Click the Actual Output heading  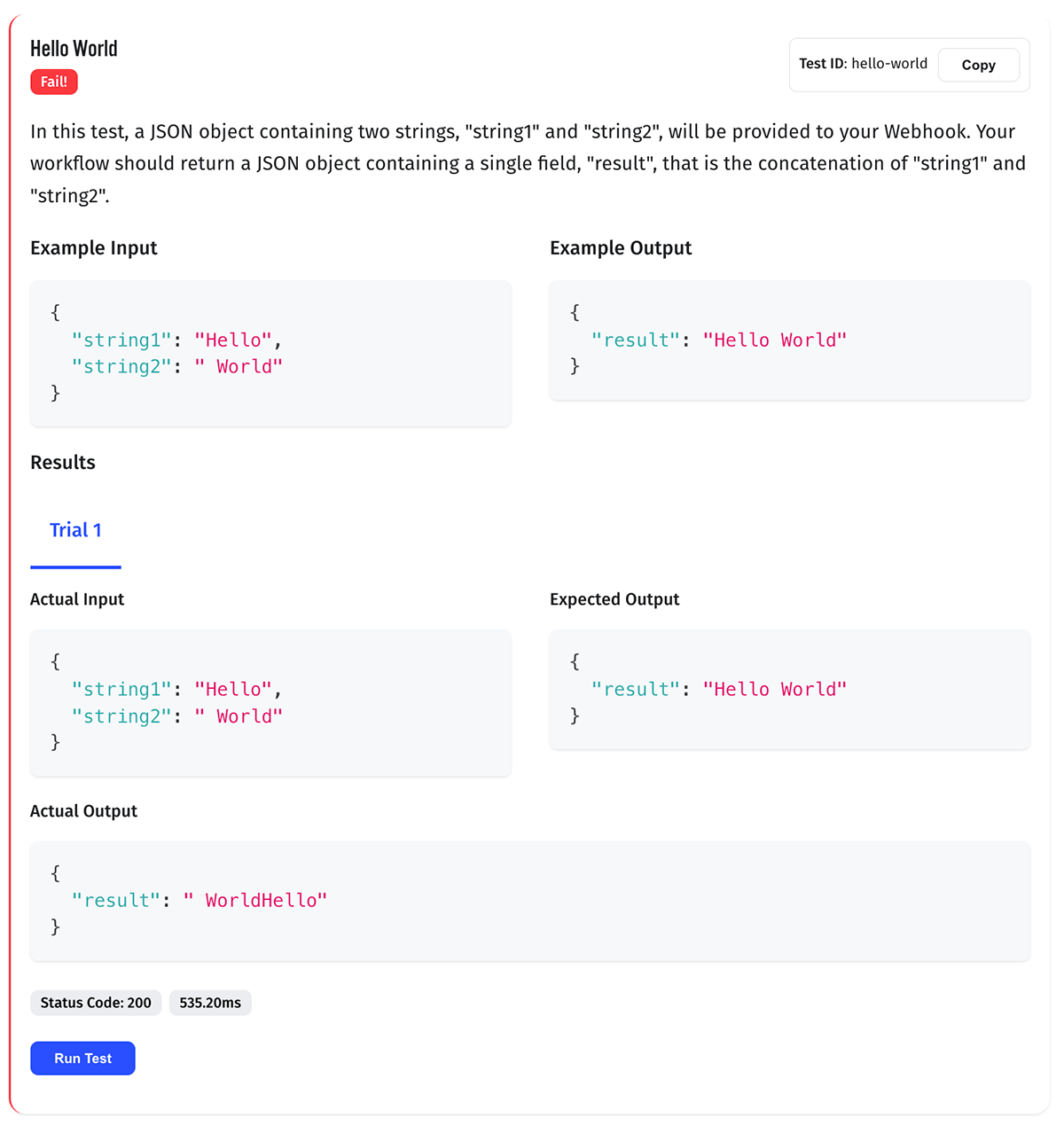tap(83, 811)
